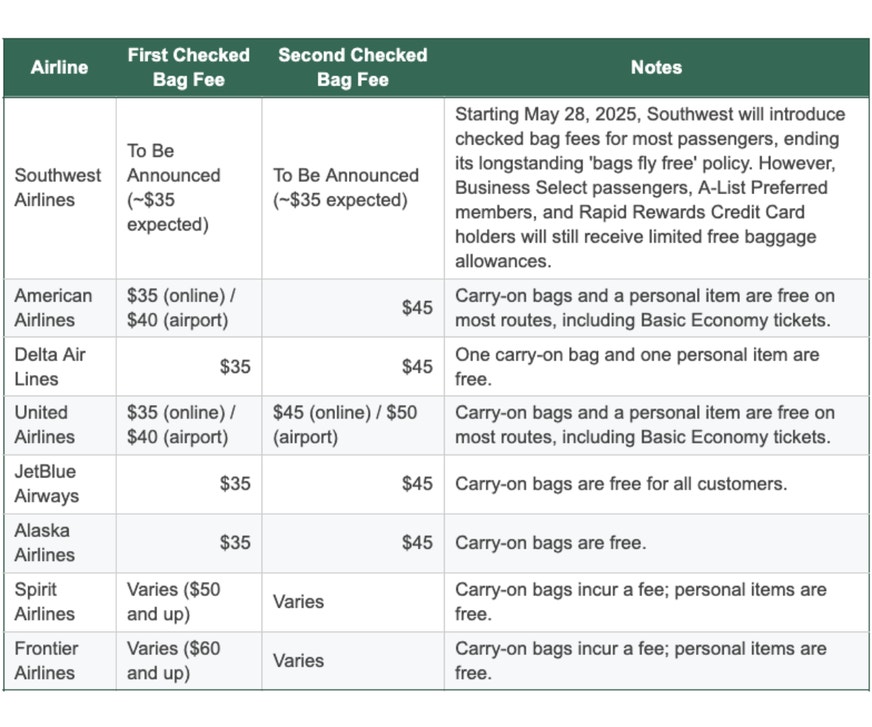Click United's $45 online / $50 airport fee
872x727 pixels.
pos(345,424)
